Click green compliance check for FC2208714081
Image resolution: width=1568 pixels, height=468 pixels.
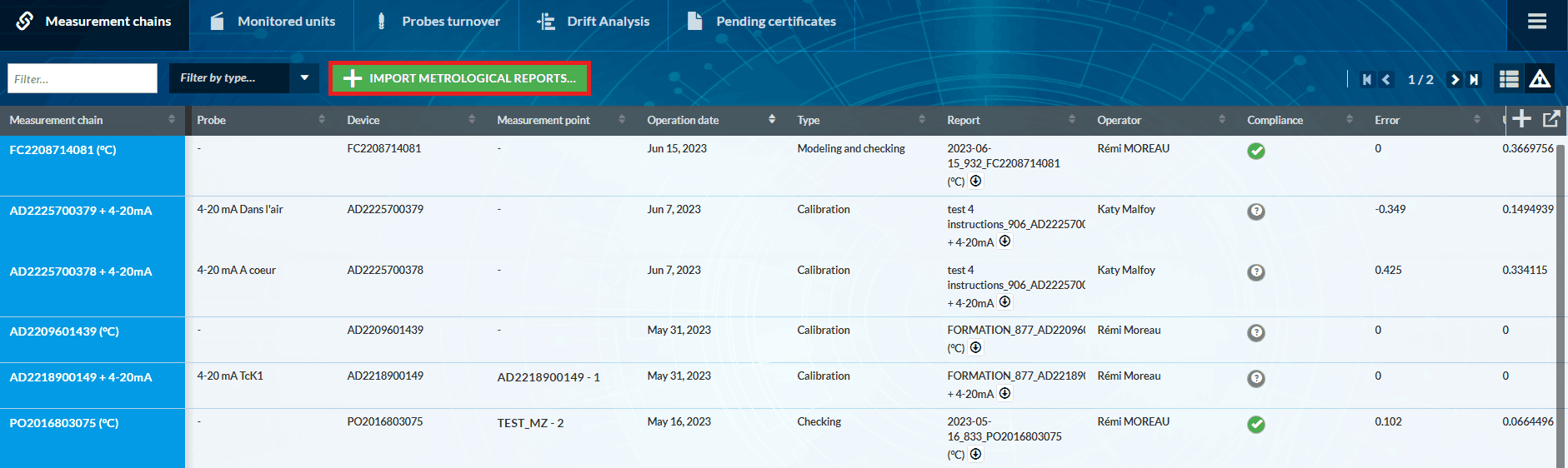pos(1256,151)
